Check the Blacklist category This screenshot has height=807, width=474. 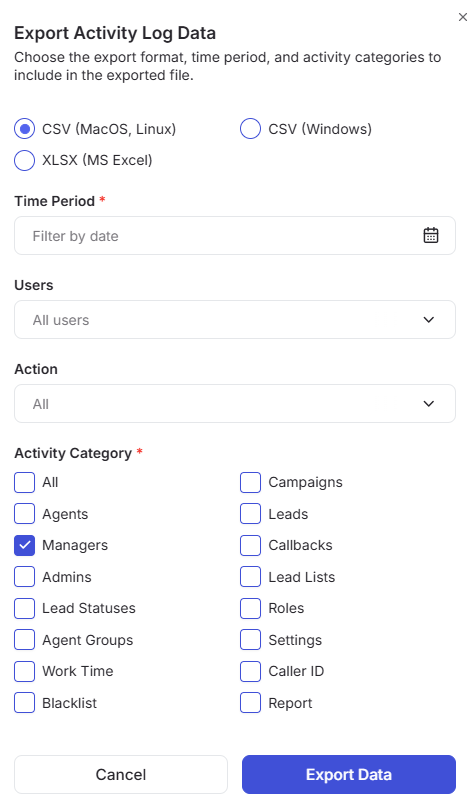[x=24, y=703]
